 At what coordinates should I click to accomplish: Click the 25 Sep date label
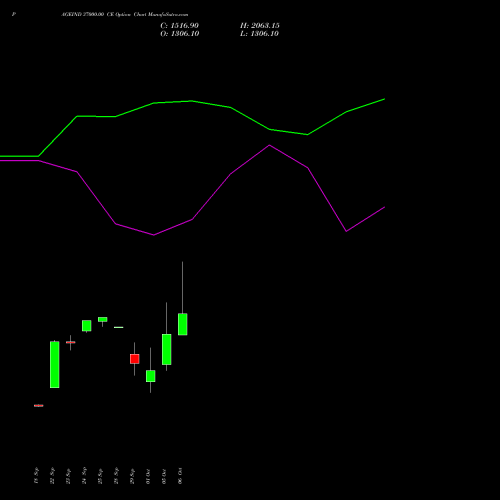coord(100,476)
